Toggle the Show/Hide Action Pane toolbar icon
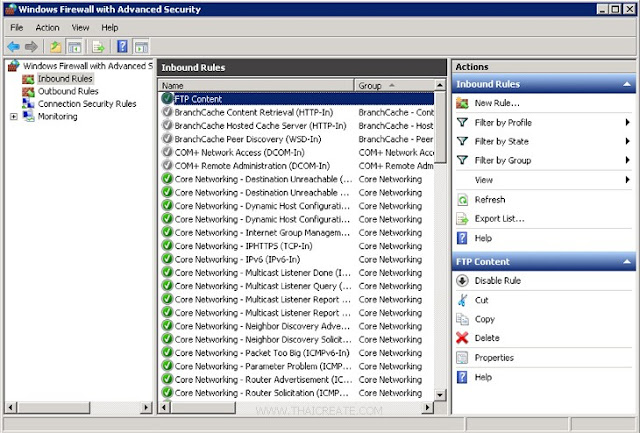The width and height of the screenshot is (640, 433). pos(141,47)
